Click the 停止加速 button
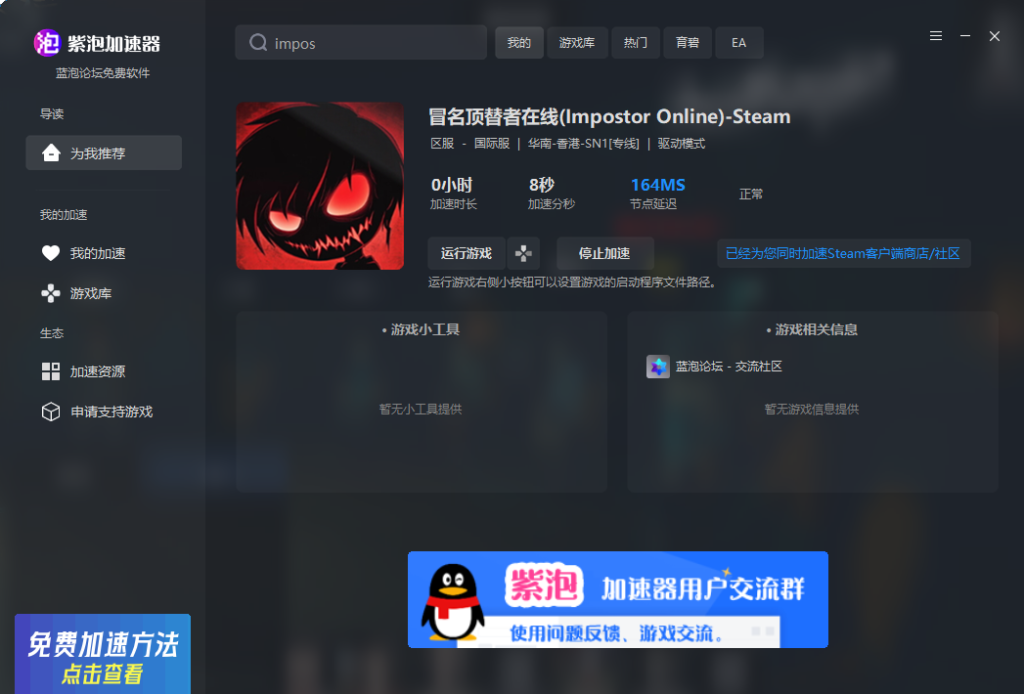Viewport: 1024px width, 694px height. pos(605,253)
